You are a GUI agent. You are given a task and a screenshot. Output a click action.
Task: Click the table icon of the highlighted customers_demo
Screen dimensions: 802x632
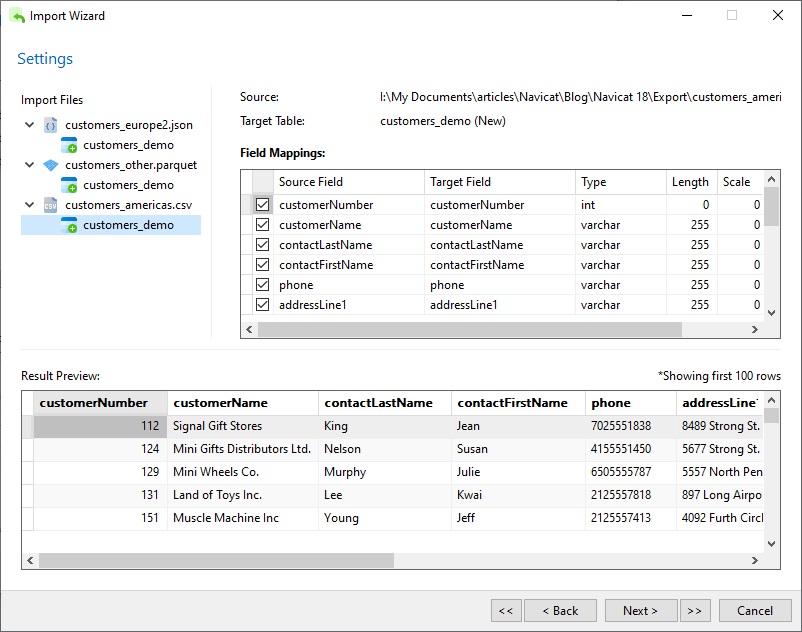click(69, 225)
